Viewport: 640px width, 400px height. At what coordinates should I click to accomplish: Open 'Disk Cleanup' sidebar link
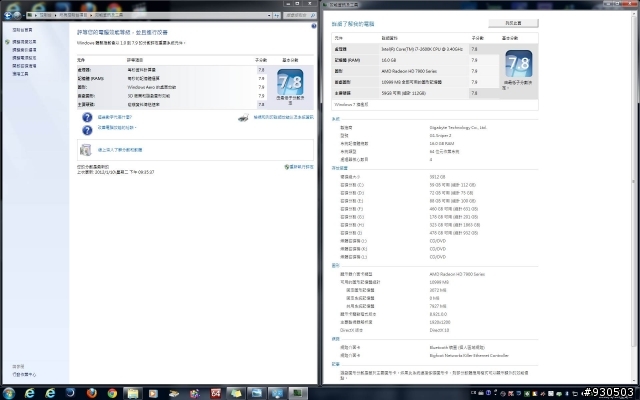(x=24, y=66)
